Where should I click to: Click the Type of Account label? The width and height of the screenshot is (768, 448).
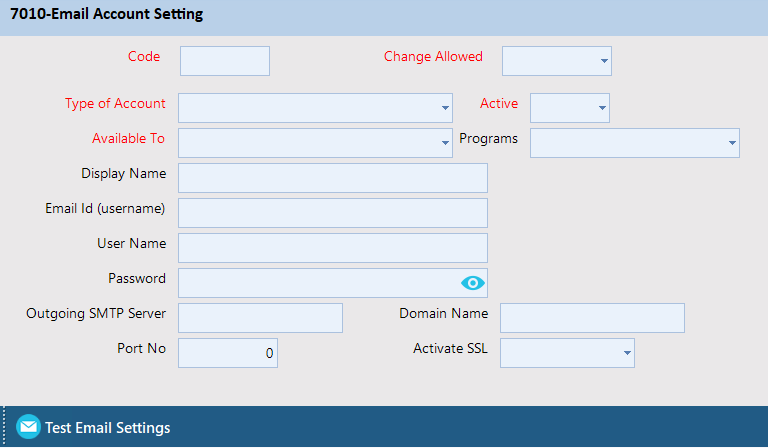point(115,104)
